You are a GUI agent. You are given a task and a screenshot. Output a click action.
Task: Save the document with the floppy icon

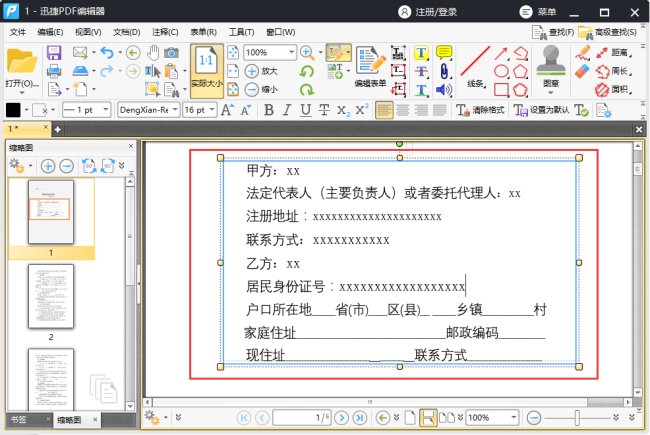[x=54, y=53]
